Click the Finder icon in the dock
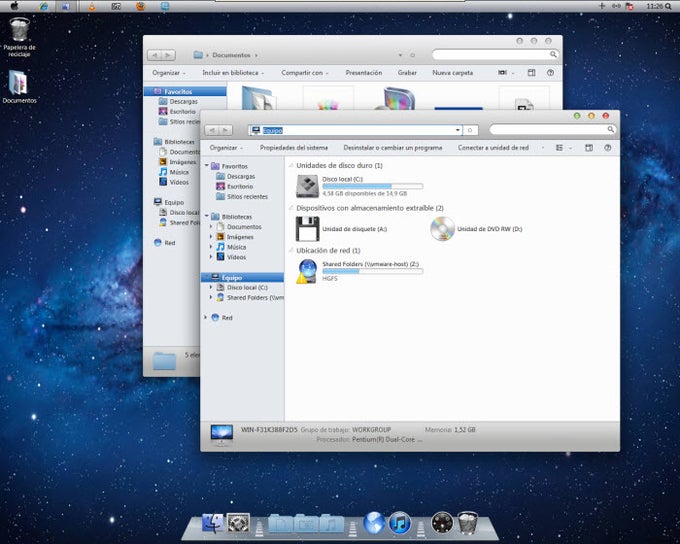680x544 pixels. coord(212,523)
